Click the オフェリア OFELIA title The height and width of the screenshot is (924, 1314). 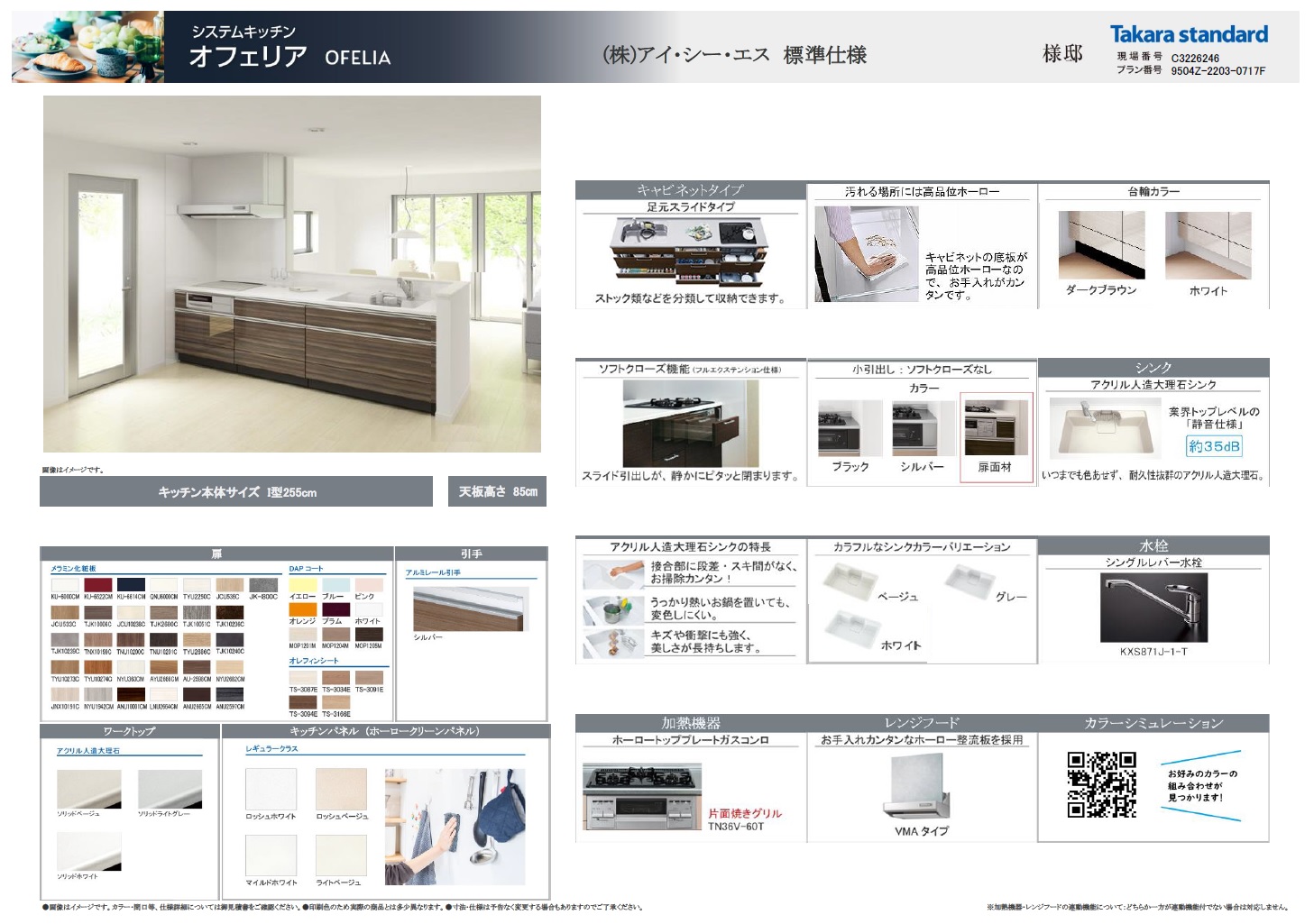point(290,57)
